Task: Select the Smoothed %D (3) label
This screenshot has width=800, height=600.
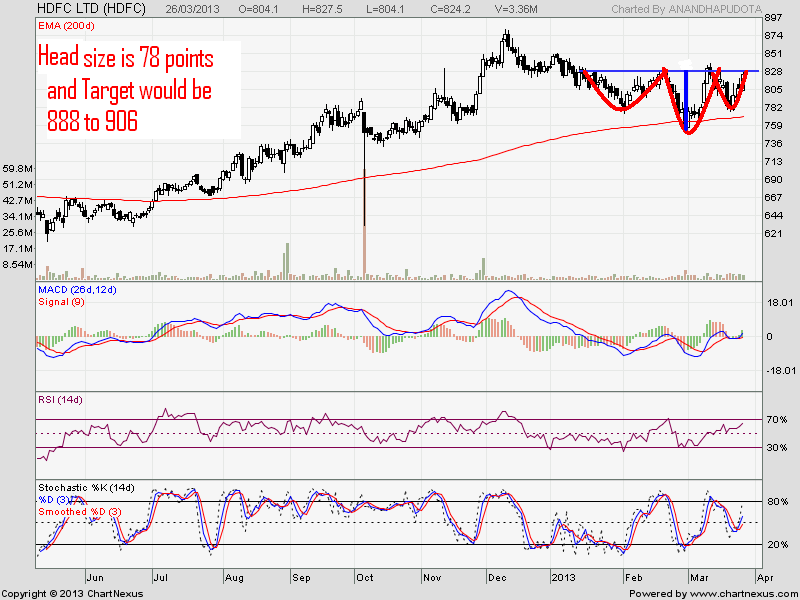Action: 80,511
